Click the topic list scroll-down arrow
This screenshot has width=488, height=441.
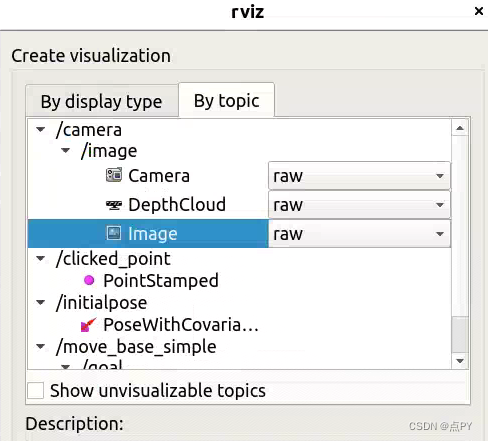(460, 361)
